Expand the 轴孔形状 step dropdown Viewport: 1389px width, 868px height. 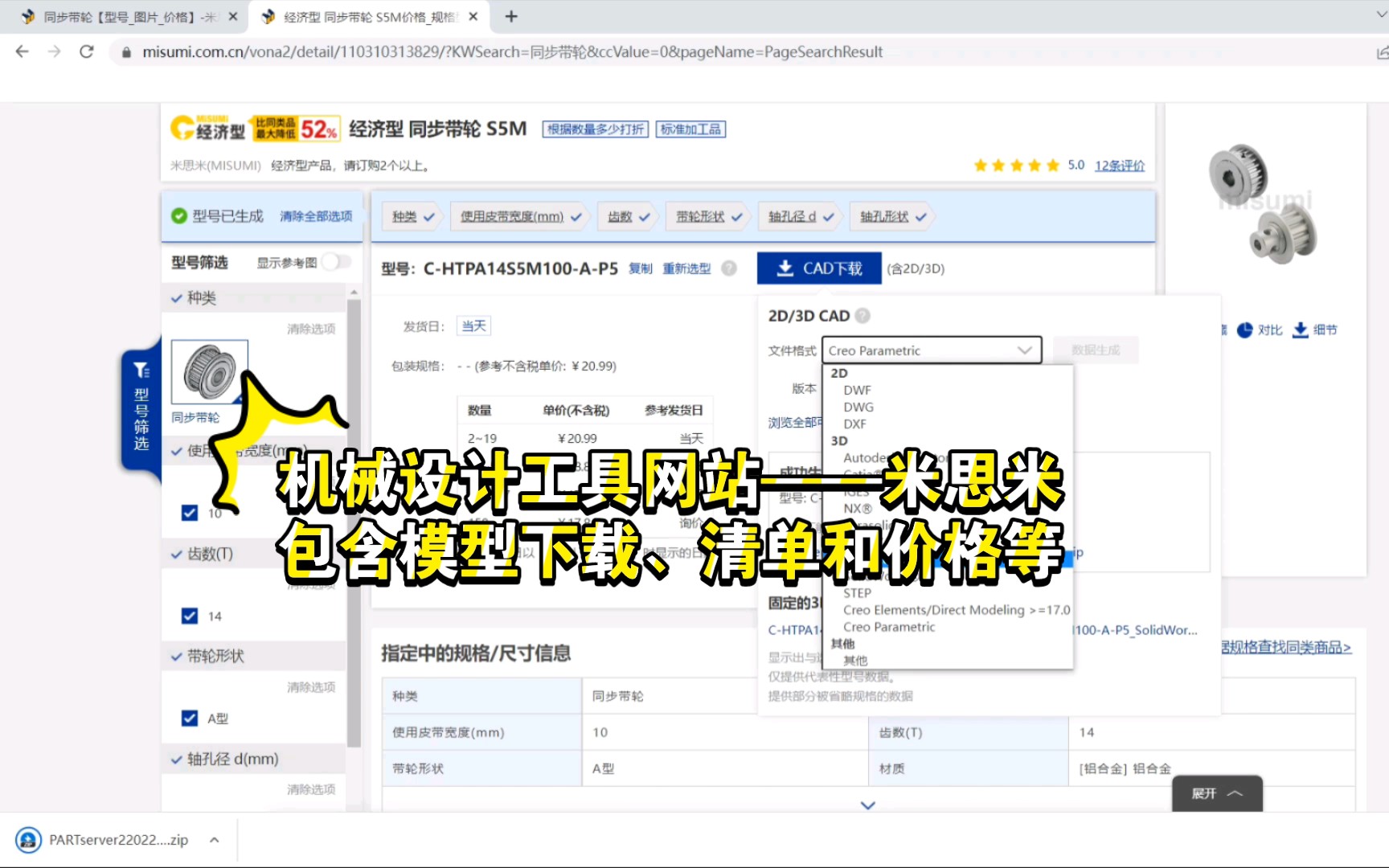click(893, 217)
